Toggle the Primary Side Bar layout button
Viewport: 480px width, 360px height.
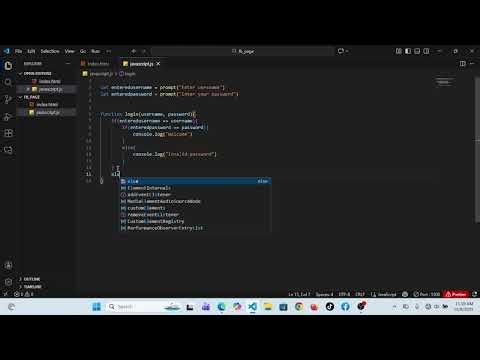408,51
